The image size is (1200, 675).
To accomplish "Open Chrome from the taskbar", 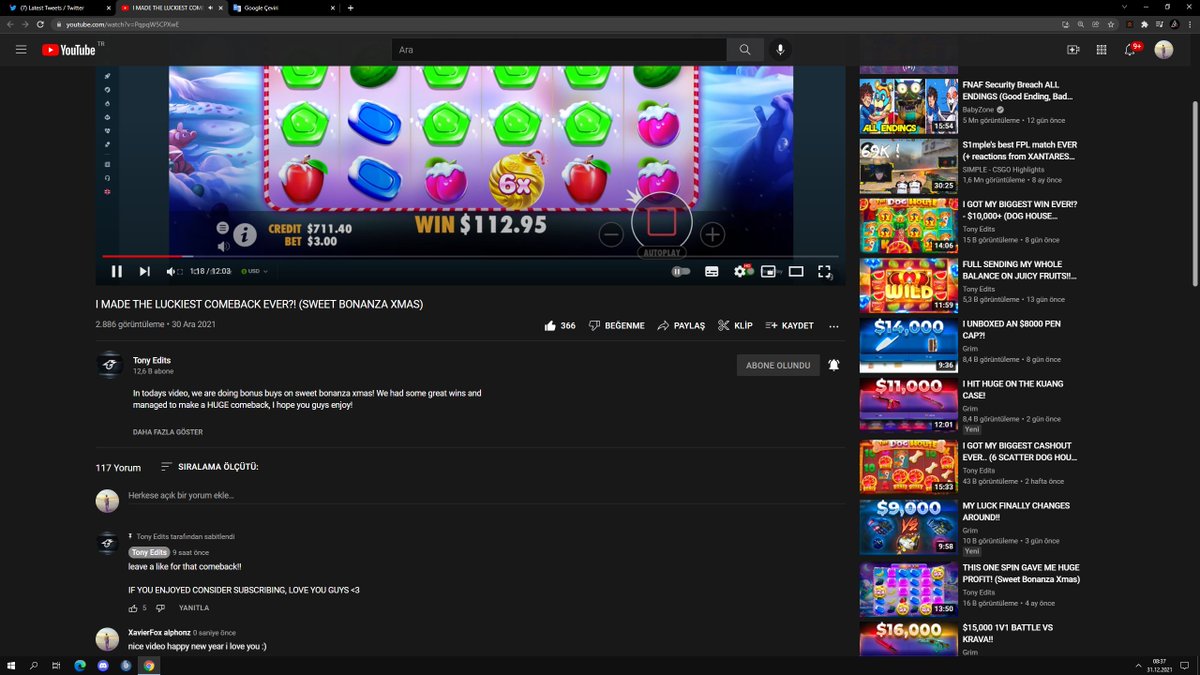I will coord(149,665).
